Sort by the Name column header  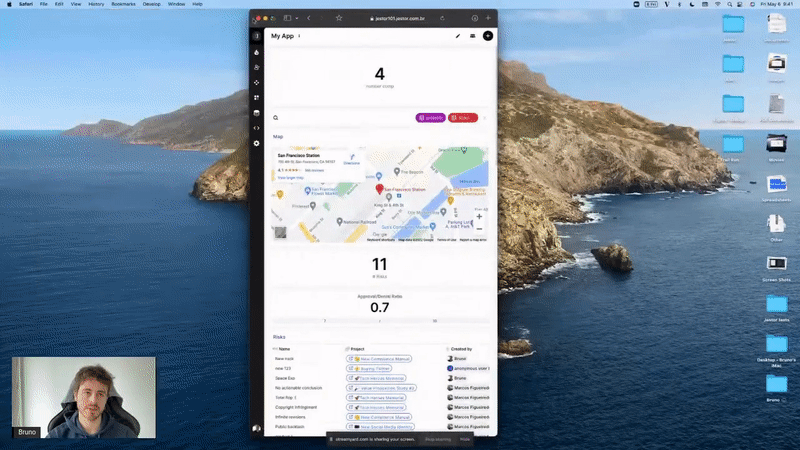pos(284,349)
